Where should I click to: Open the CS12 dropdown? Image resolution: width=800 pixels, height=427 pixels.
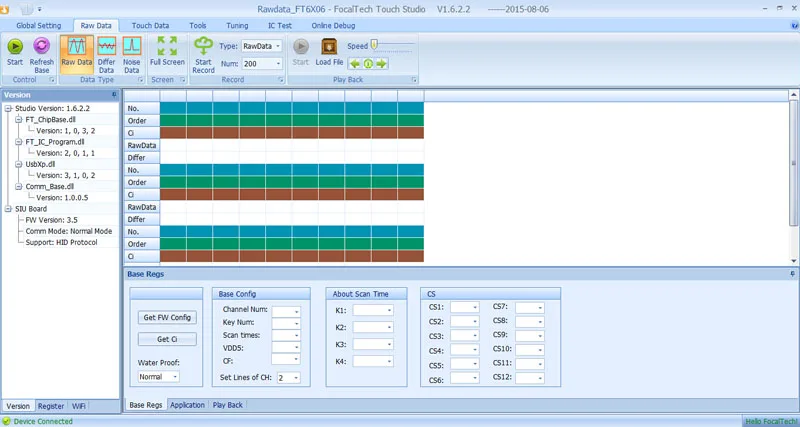[540, 378]
